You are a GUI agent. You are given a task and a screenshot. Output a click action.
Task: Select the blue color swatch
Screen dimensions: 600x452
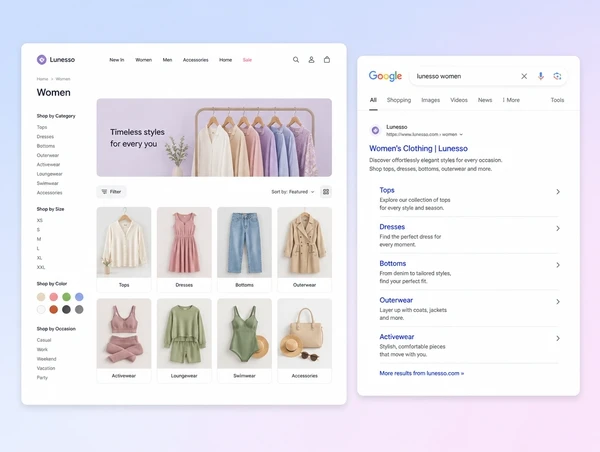[79, 297]
